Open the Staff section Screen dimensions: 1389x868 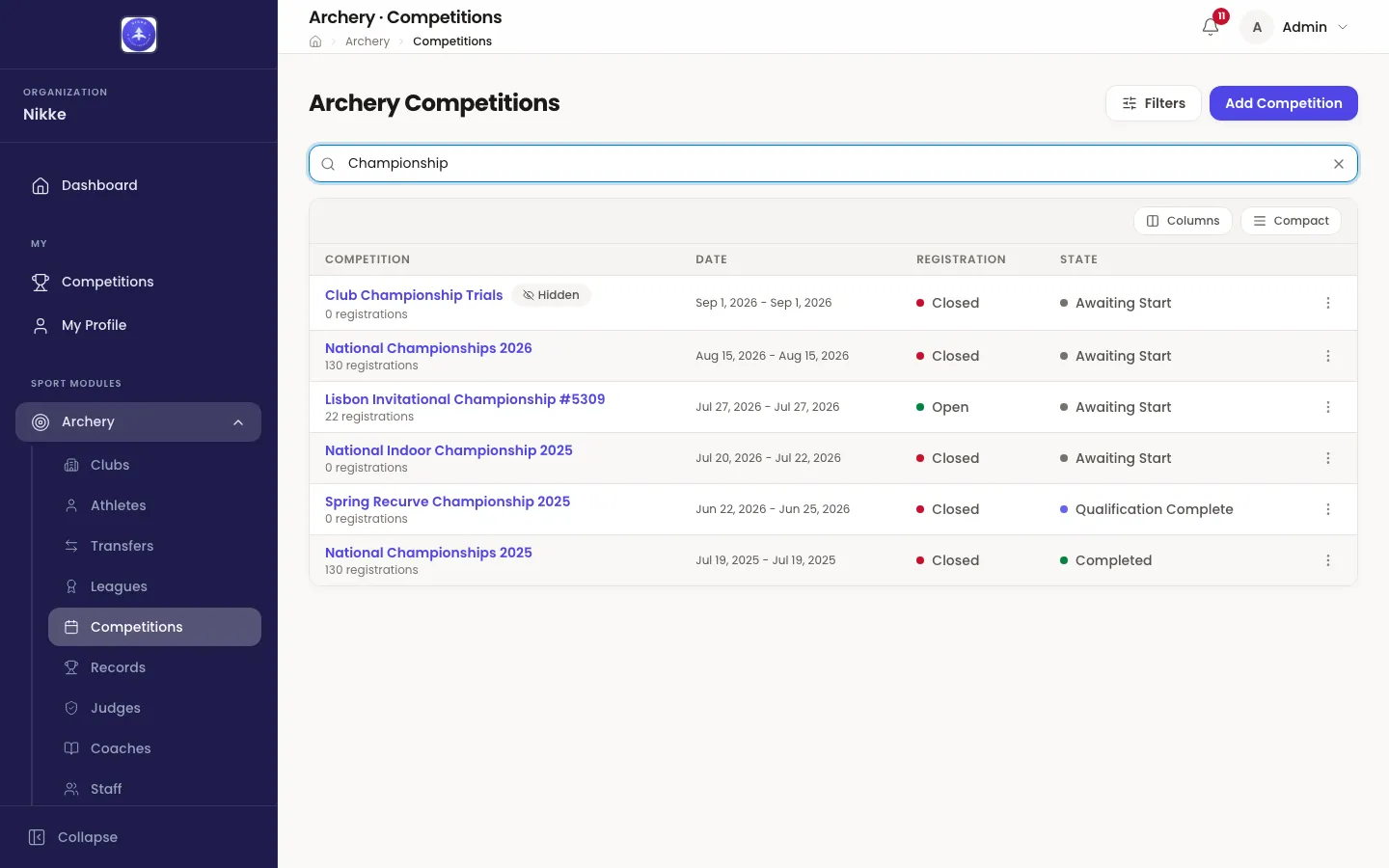[154, 789]
